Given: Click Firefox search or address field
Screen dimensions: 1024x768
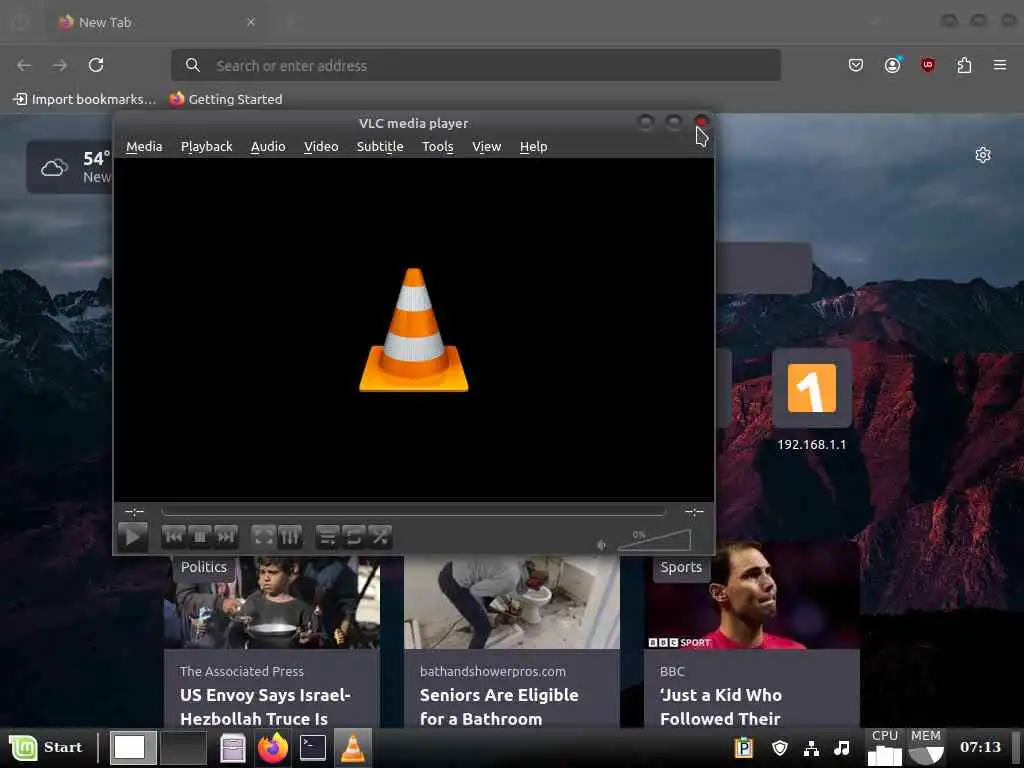Looking at the screenshot, I should click(x=475, y=65).
